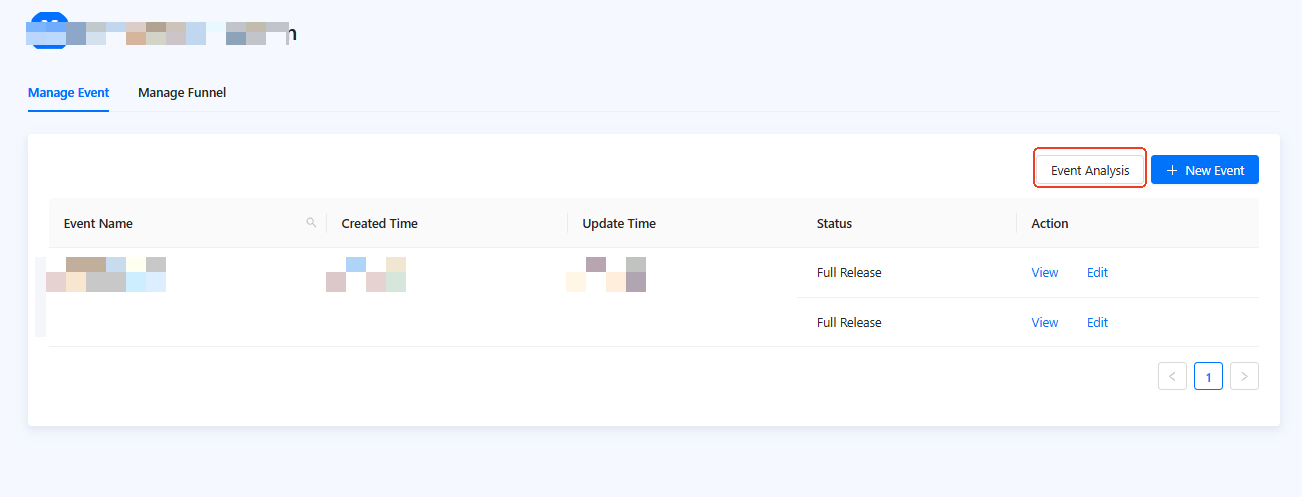Viewport: 1302px width, 497px height.
Task: Click the search icon in Event Name column
Action: tap(311, 223)
